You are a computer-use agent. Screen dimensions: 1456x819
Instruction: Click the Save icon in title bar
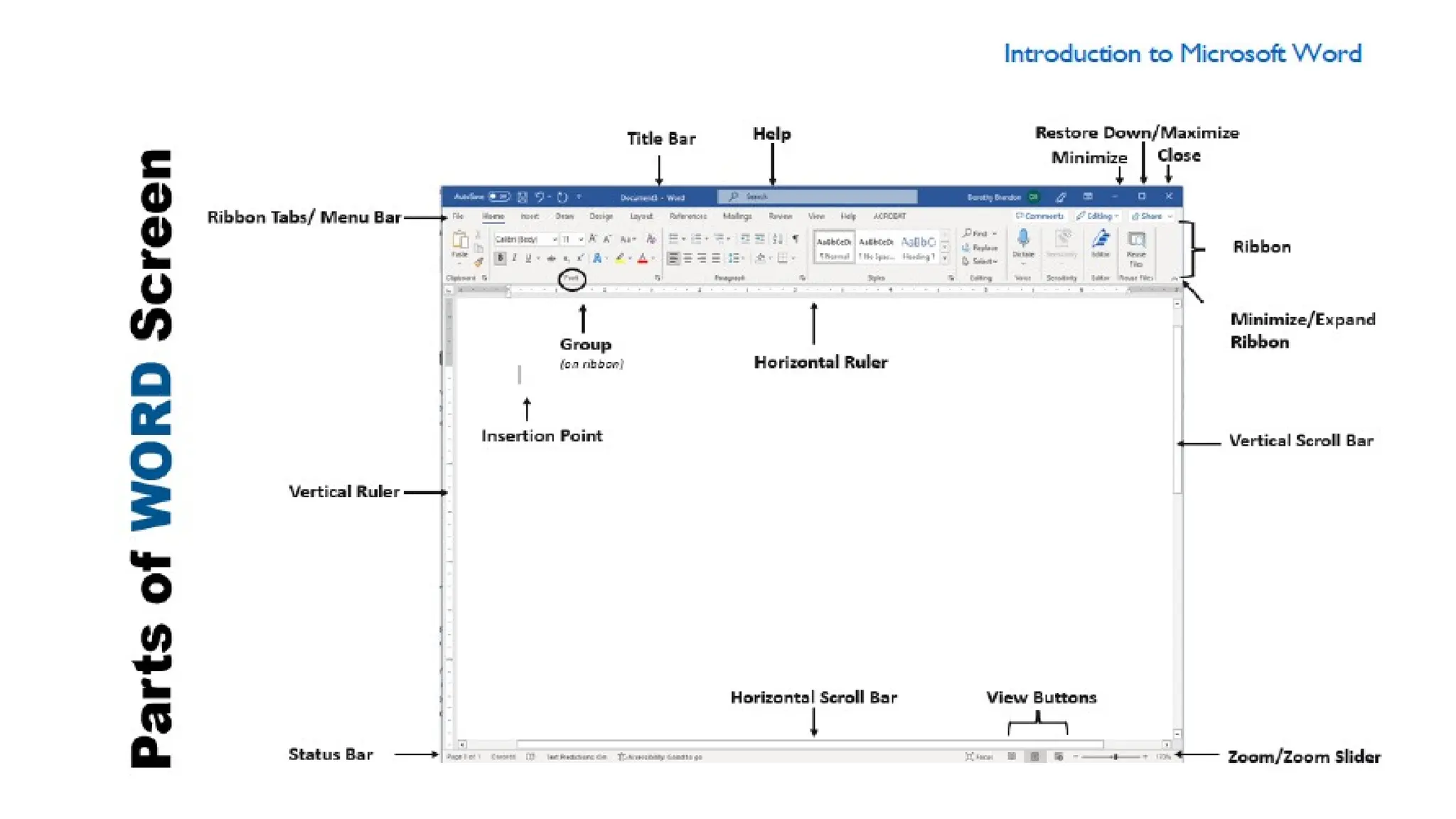[523, 197]
